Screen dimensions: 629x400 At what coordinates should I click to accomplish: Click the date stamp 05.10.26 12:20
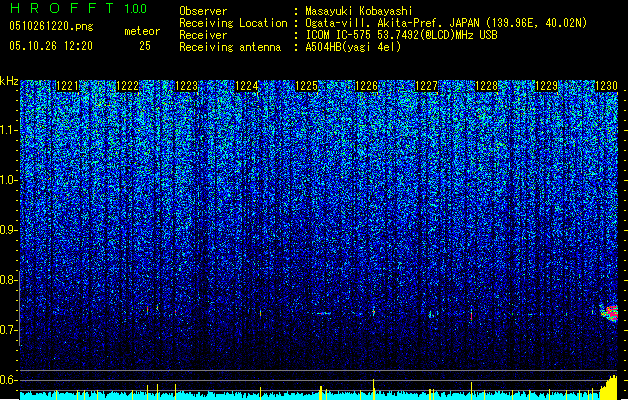tap(51, 46)
